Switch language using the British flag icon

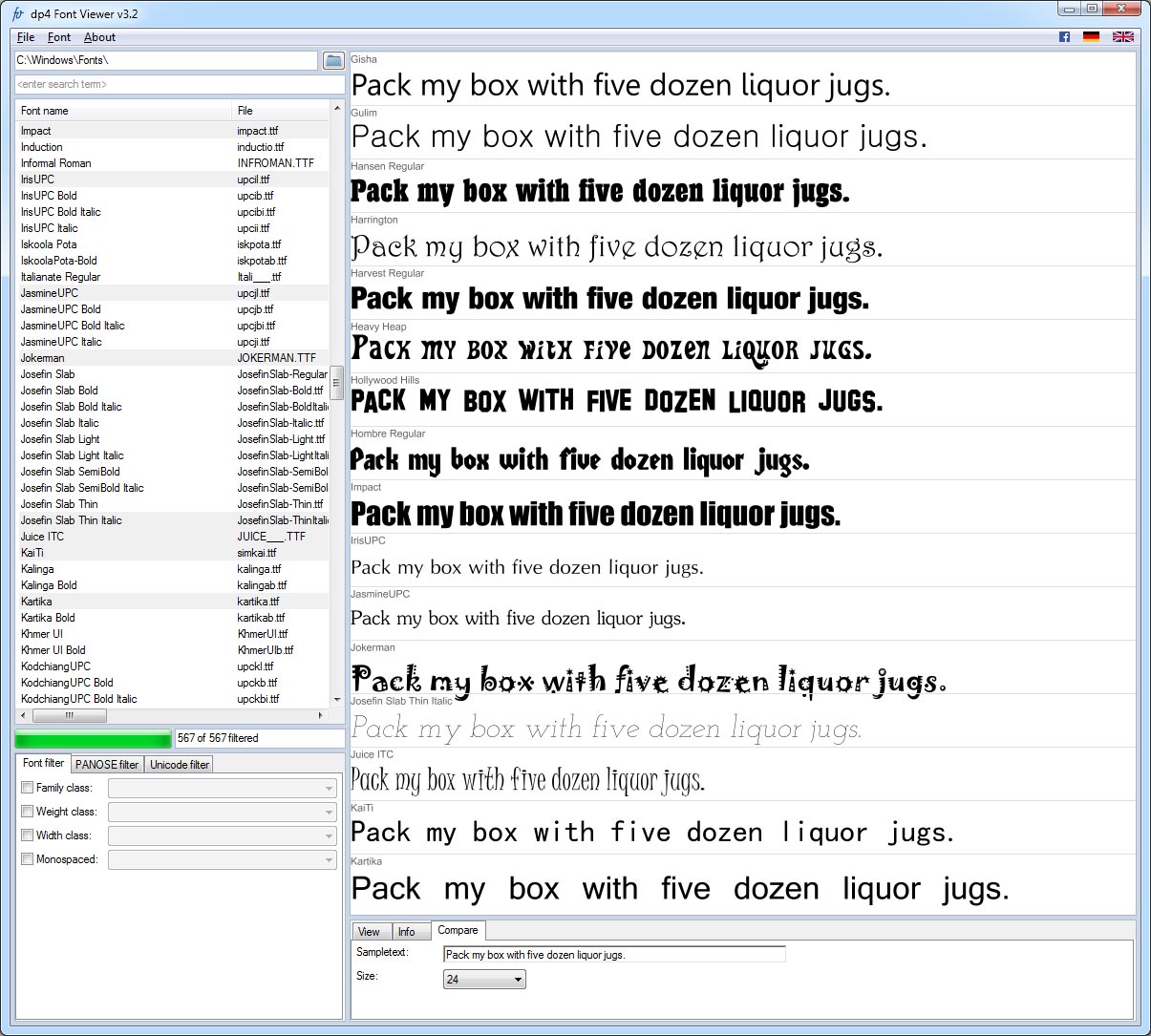(1122, 37)
